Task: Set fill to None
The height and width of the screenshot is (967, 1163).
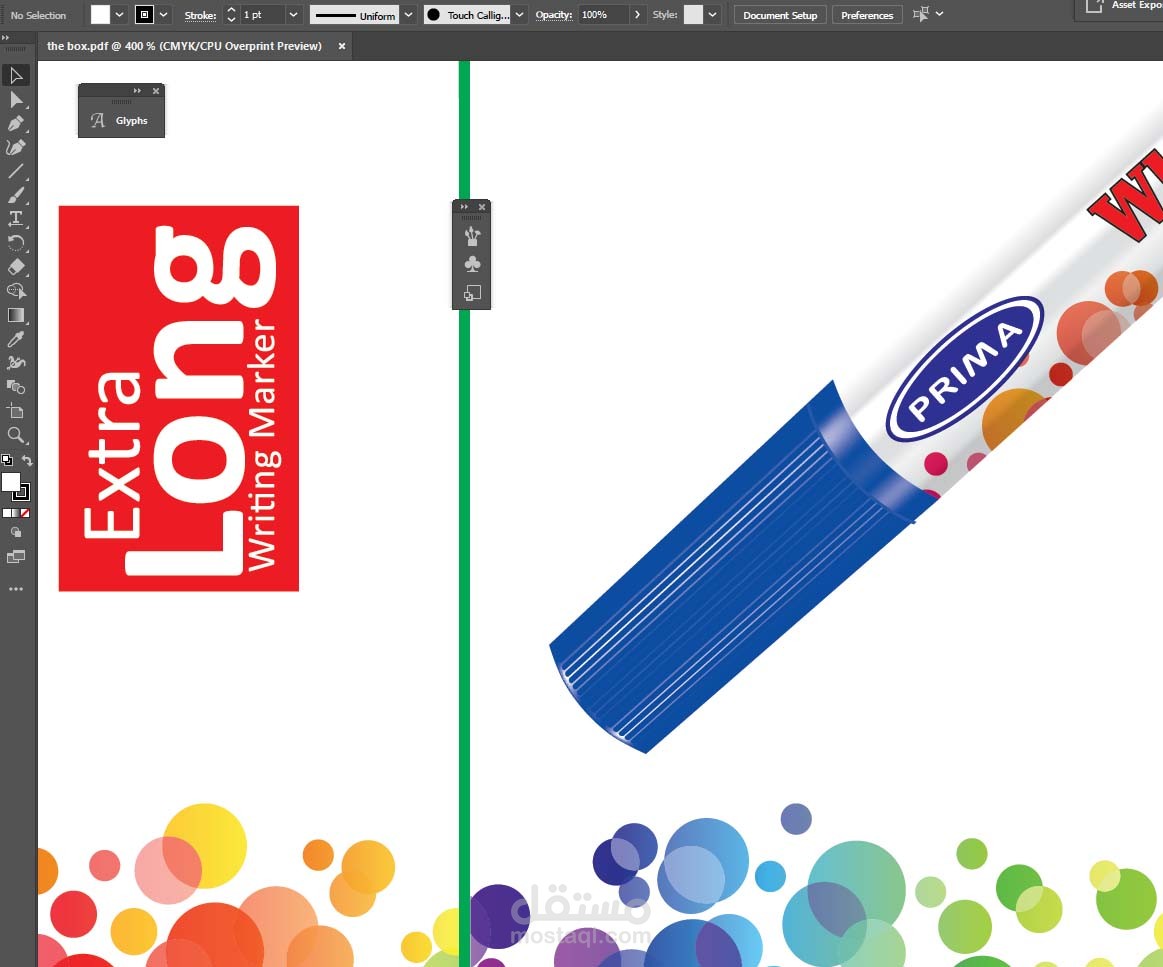Action: point(24,513)
